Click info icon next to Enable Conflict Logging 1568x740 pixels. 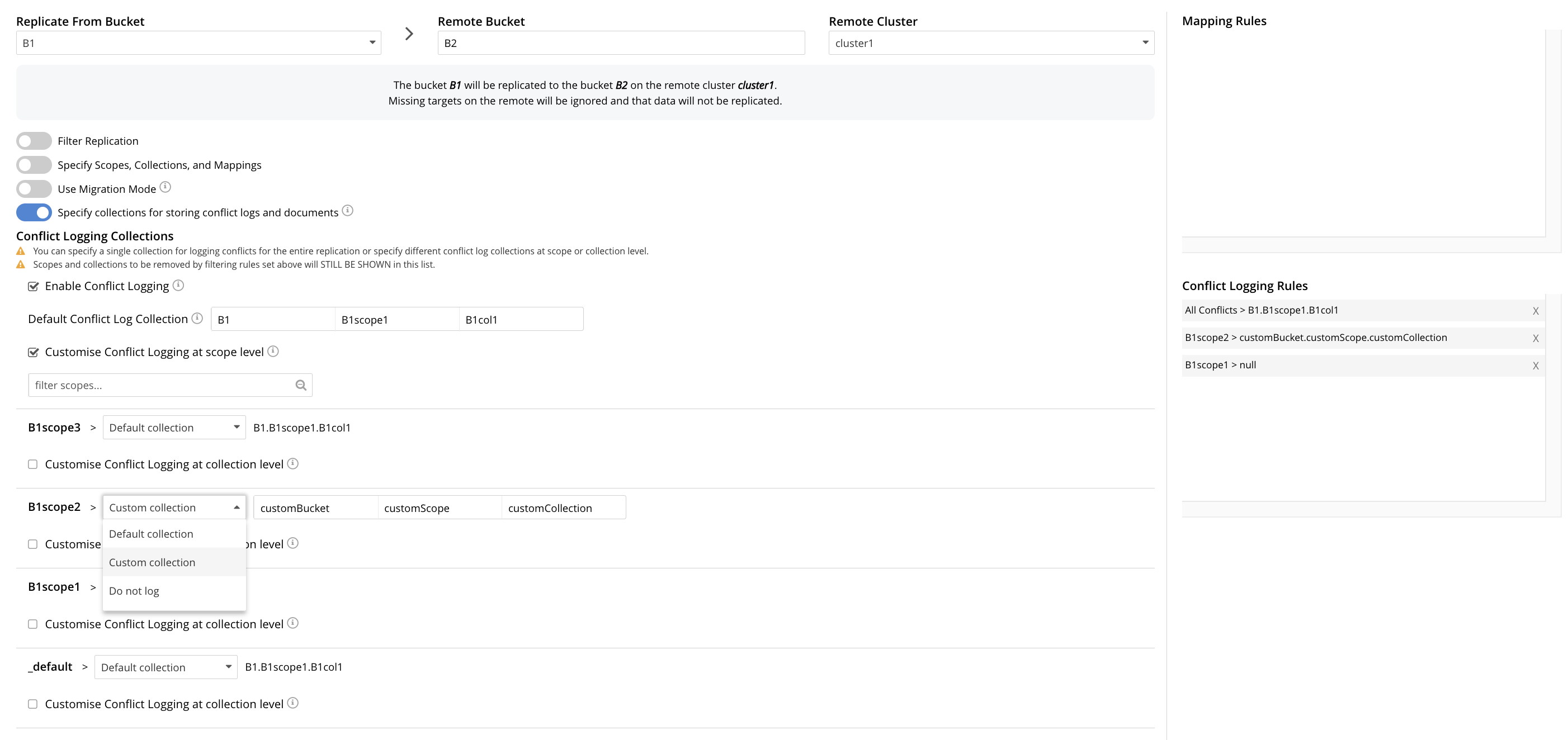click(x=178, y=286)
